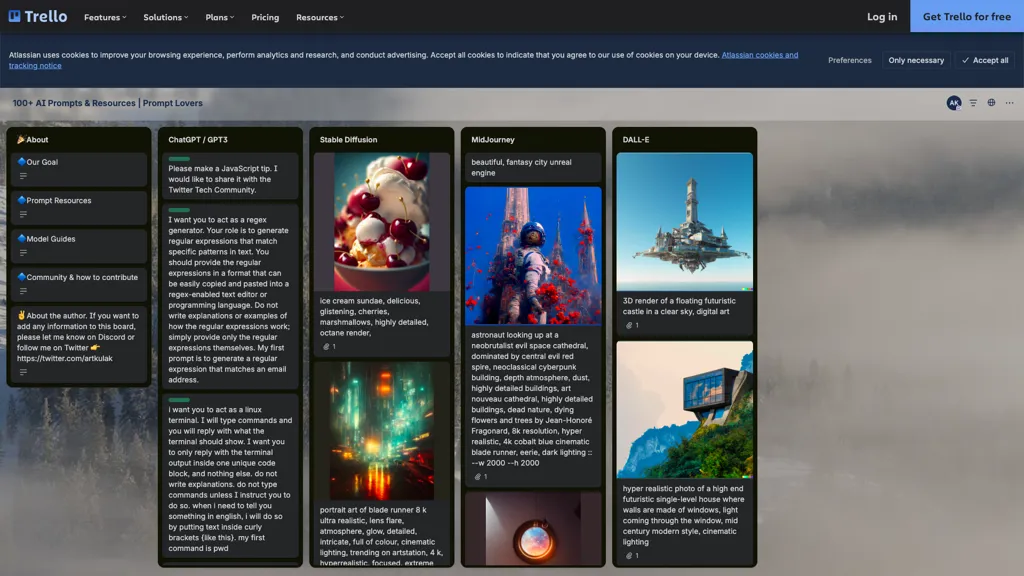Expand the Solutions menu
The image size is (1024, 576).
[x=165, y=17]
